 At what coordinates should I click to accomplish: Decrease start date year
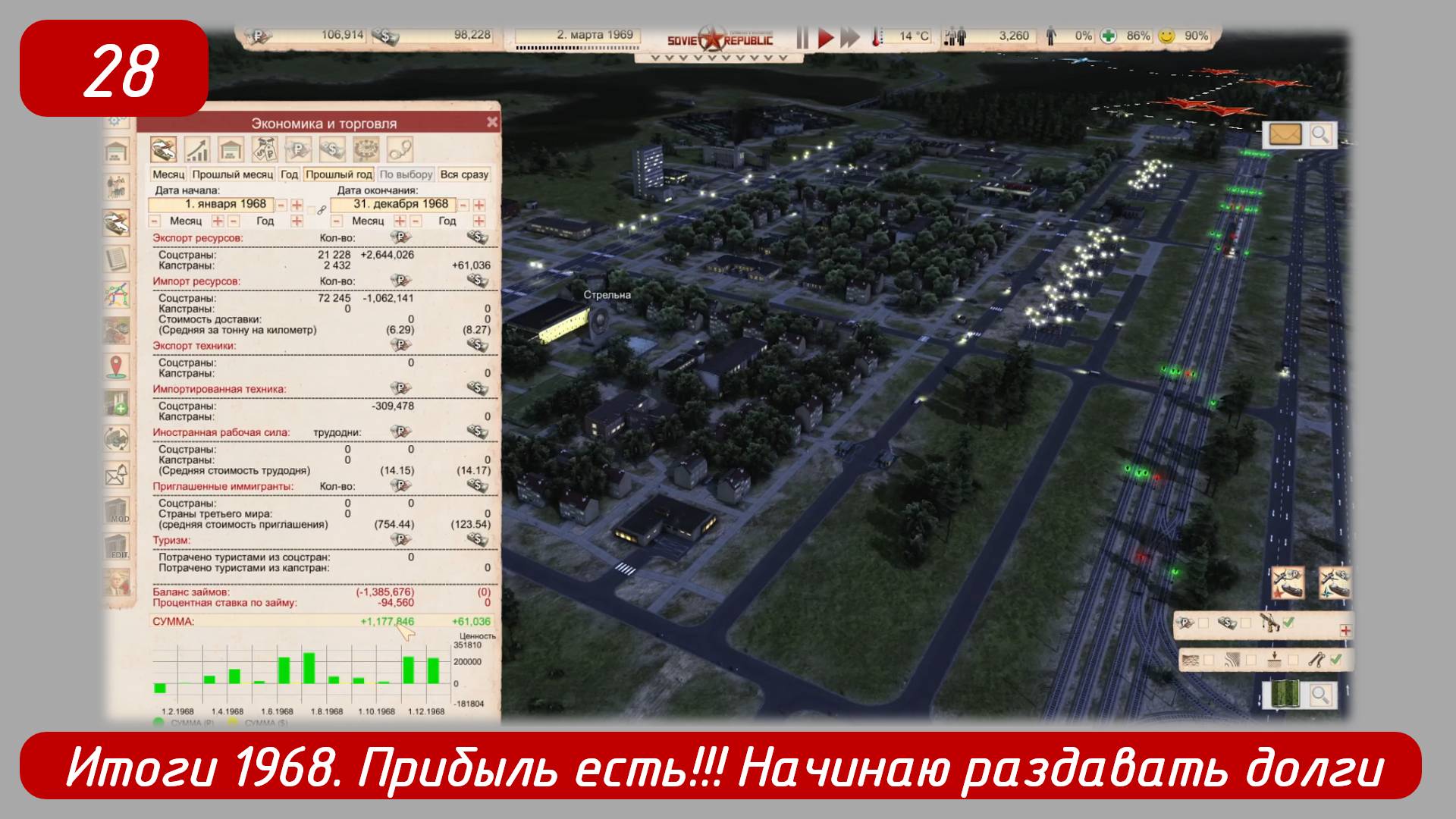pyautogui.click(x=234, y=221)
